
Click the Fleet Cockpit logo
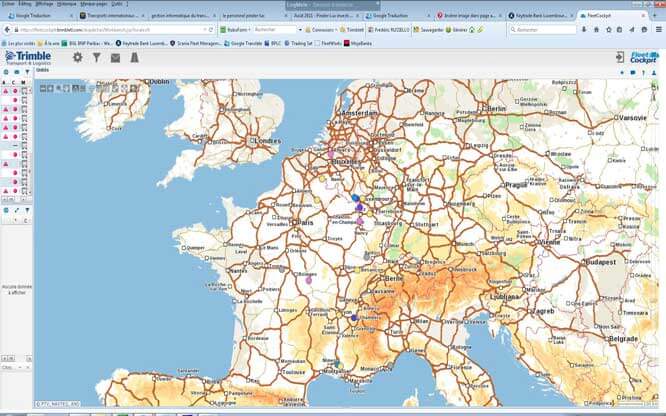[644, 57]
